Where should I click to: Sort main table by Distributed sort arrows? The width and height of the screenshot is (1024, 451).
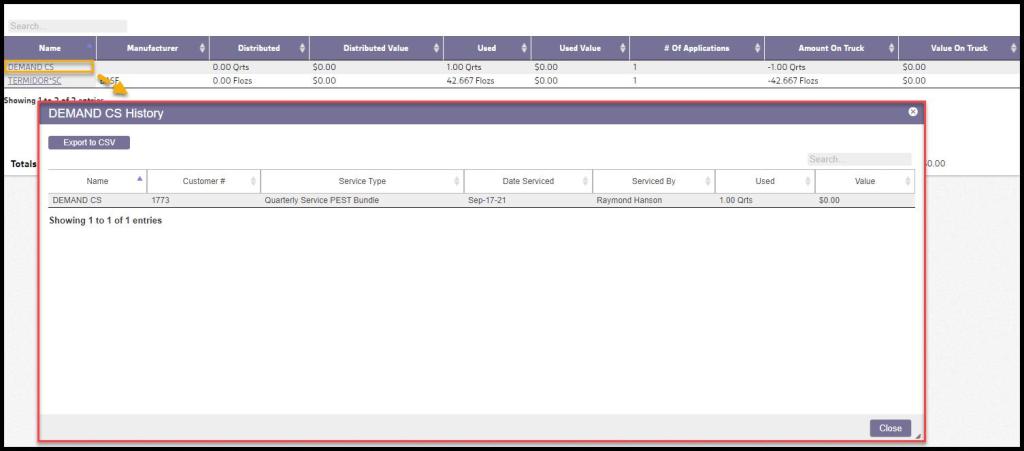[302, 48]
